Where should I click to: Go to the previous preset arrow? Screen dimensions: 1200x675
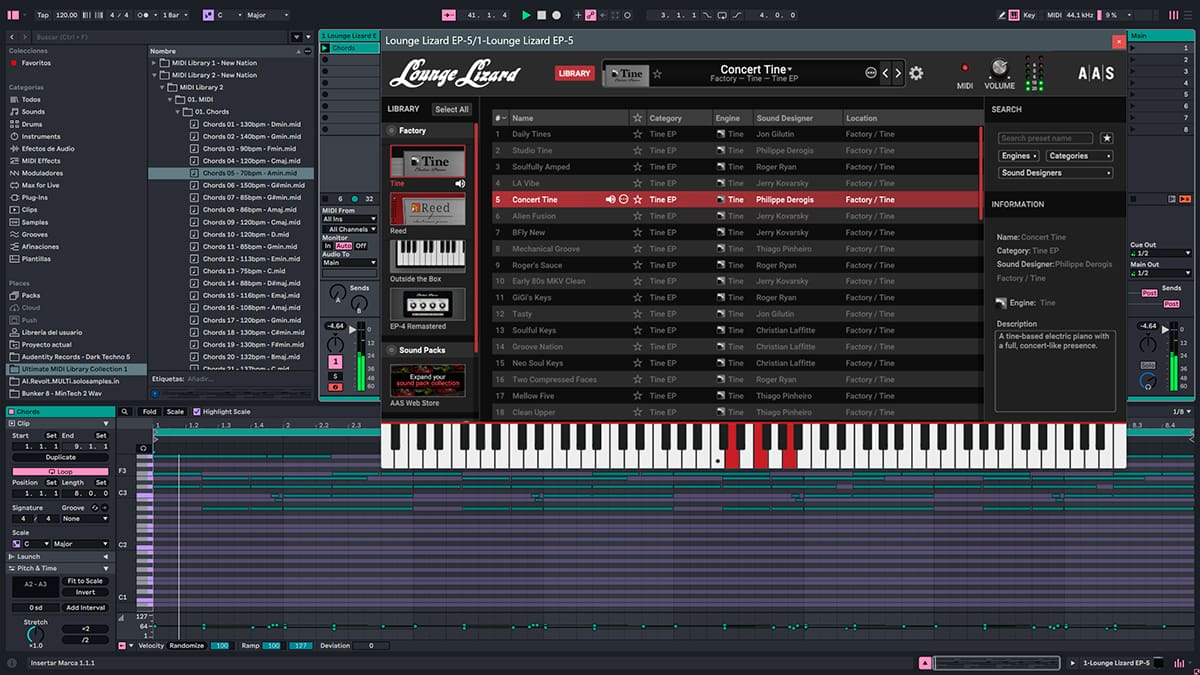tap(885, 73)
